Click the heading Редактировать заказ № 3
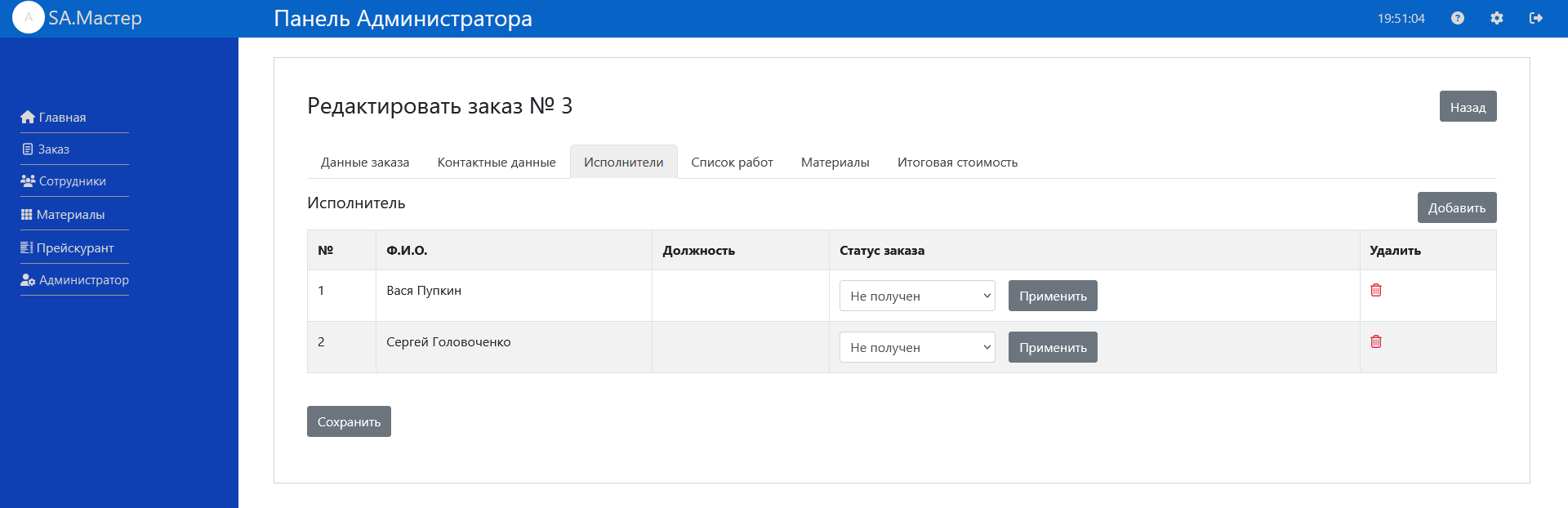 [x=439, y=105]
